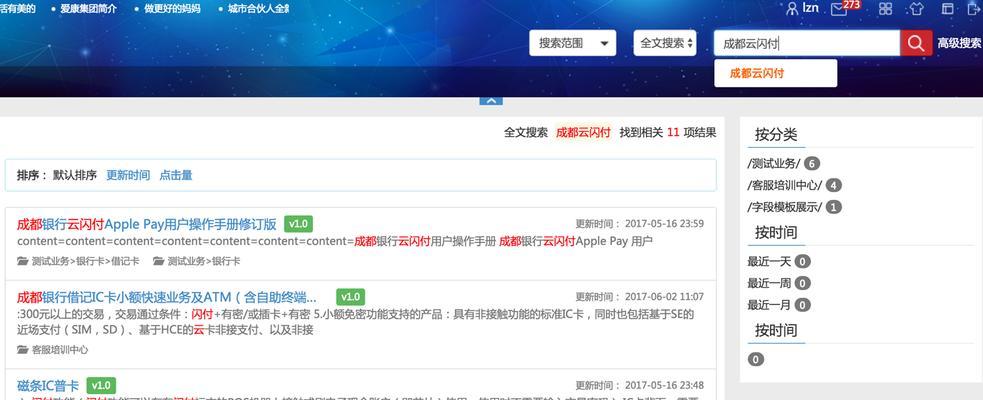Click the 4 count badge for 客服培训中心

[833, 186]
